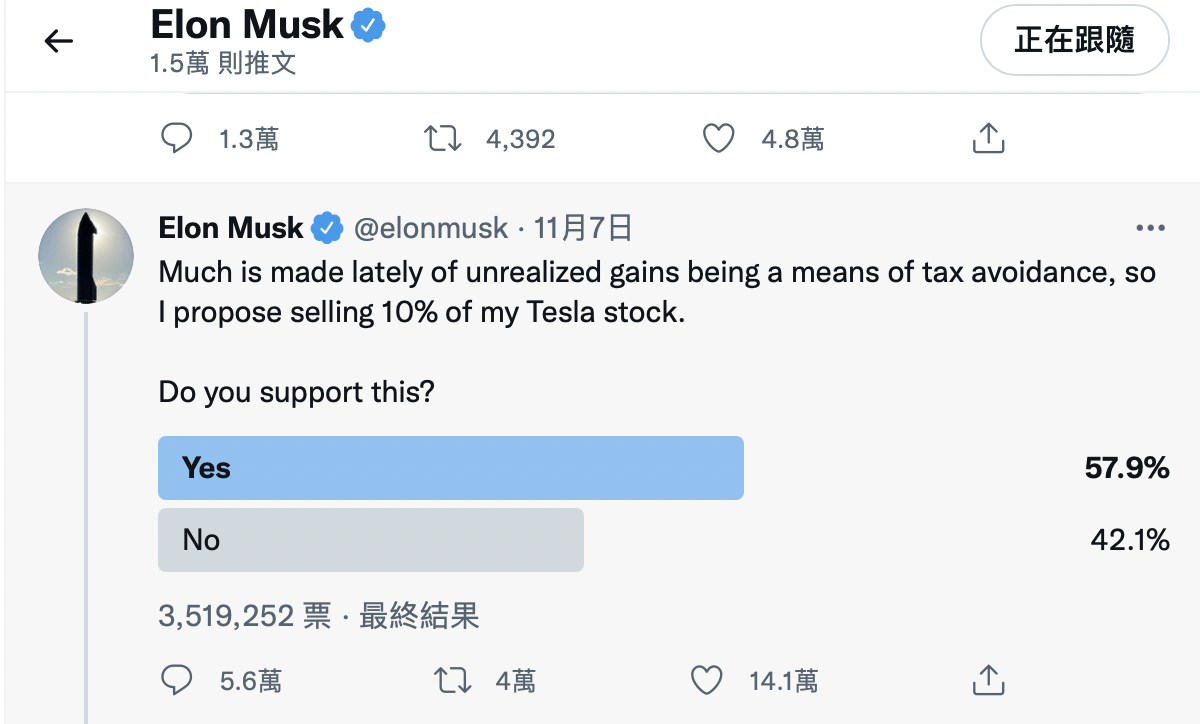The width and height of the screenshot is (1200, 724).
Task: Reply to the Tesla stock poll tweet
Action: [177, 681]
